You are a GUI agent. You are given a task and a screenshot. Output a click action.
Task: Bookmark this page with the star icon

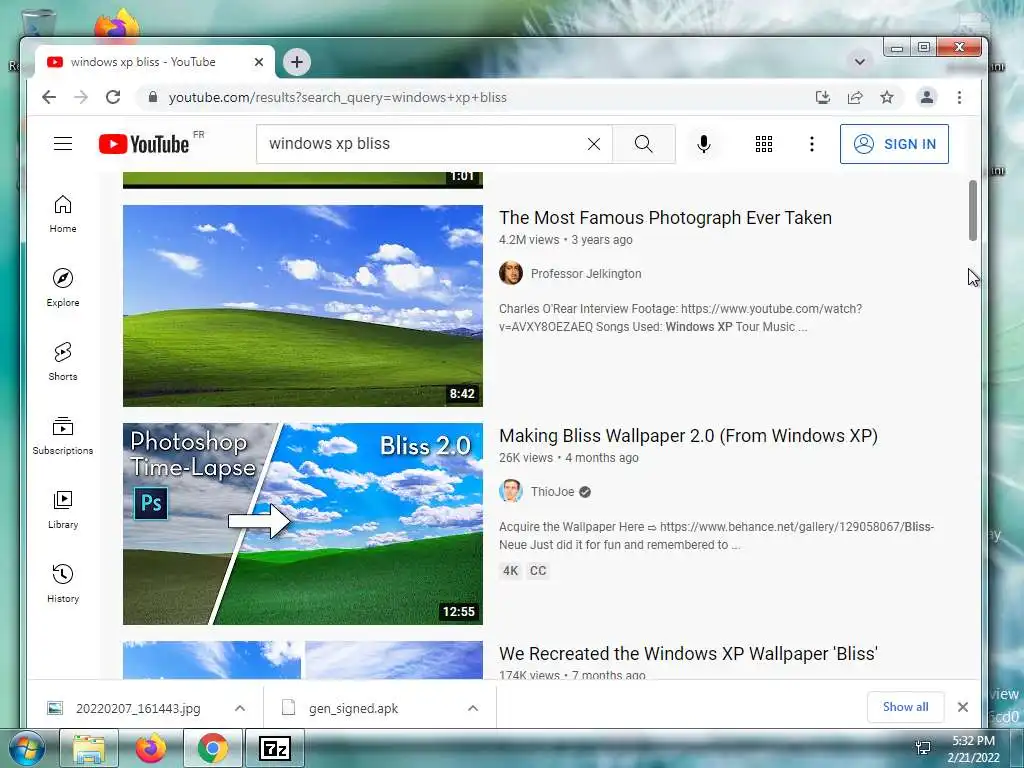click(887, 97)
